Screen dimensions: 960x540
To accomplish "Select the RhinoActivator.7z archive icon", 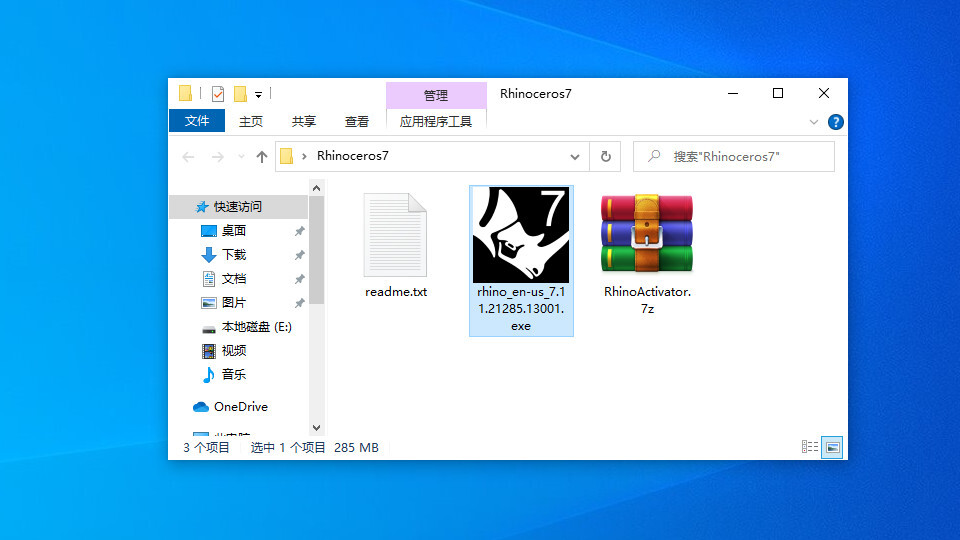I will coord(647,234).
